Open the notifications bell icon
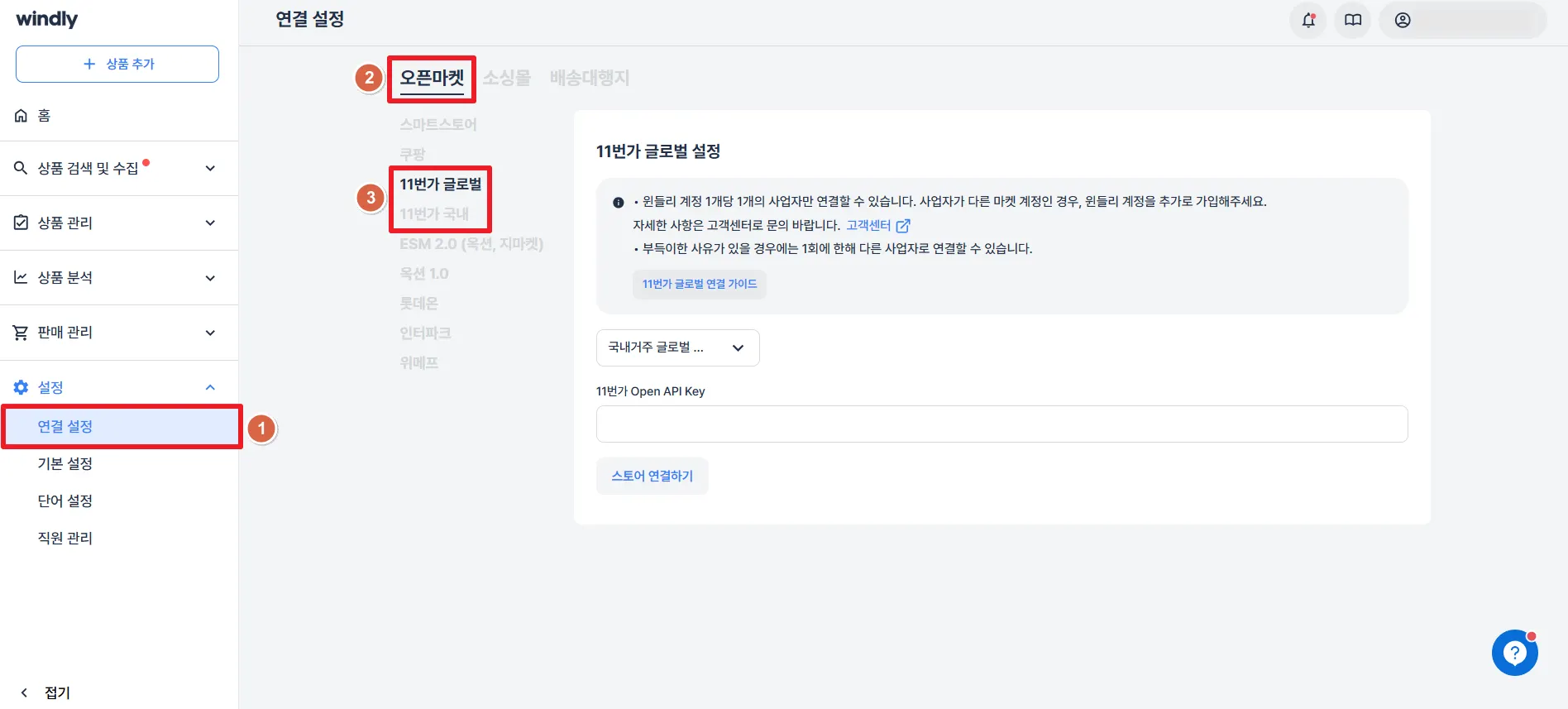 [x=1308, y=21]
